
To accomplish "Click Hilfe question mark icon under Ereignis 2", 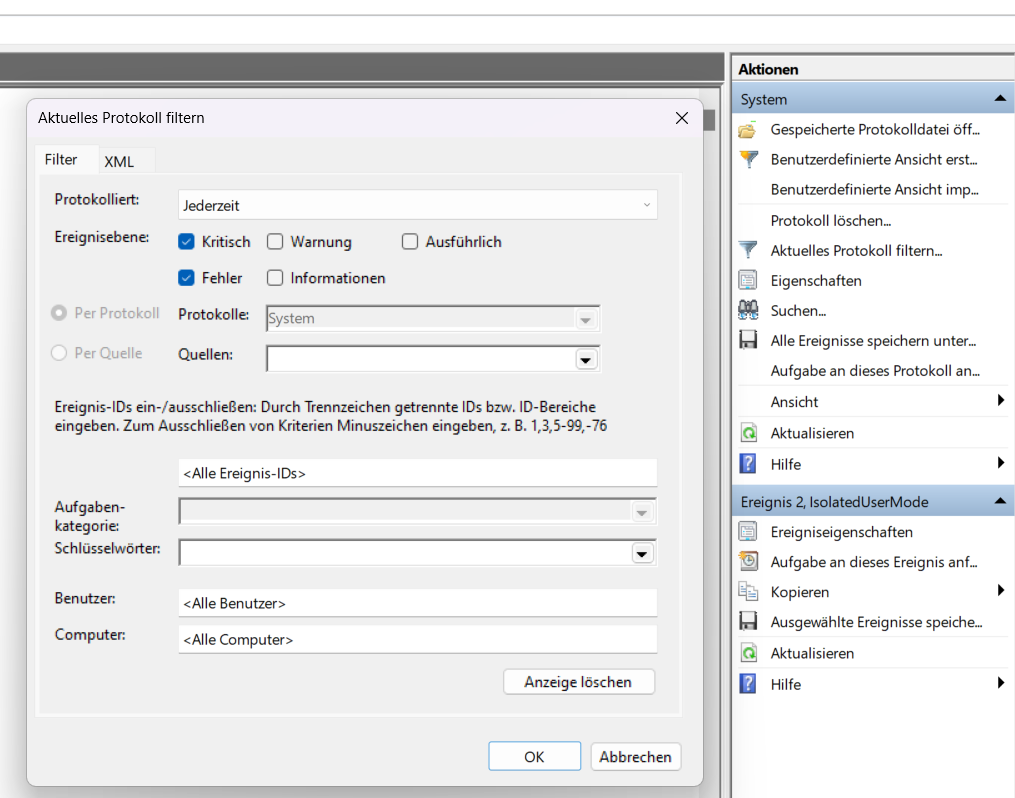I will pos(748,684).
